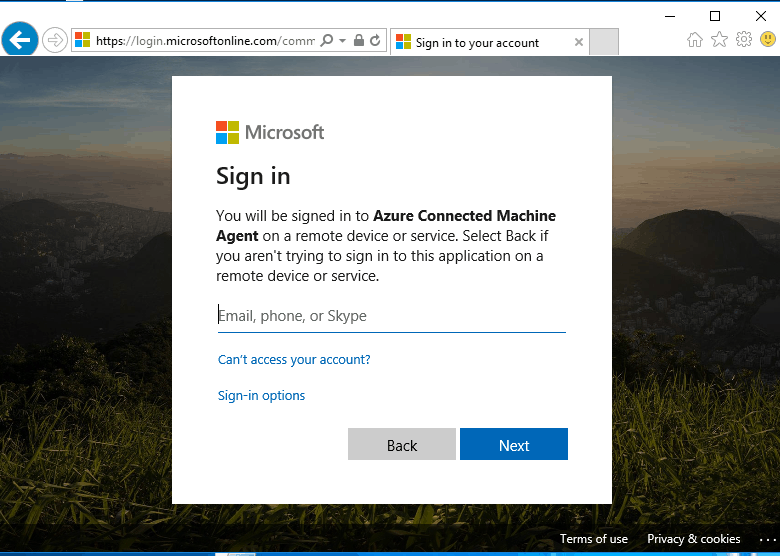Click the browser Forward arrow button
Viewport: 780px width, 556px height.
pos(55,41)
